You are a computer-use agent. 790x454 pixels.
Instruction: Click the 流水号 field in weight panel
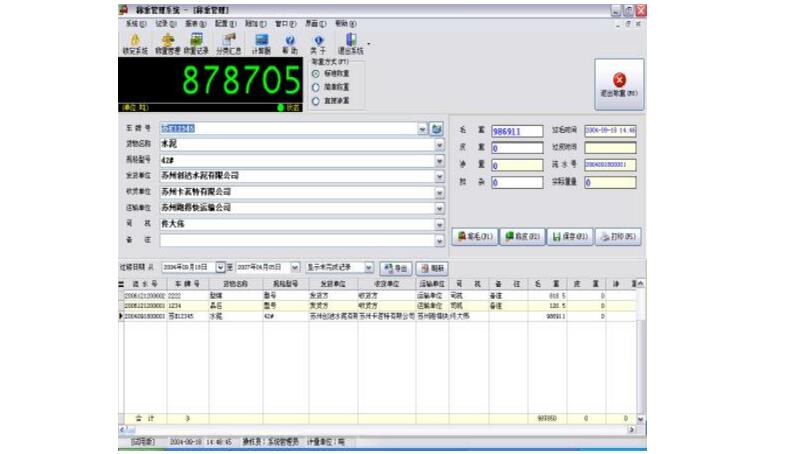tap(610, 165)
